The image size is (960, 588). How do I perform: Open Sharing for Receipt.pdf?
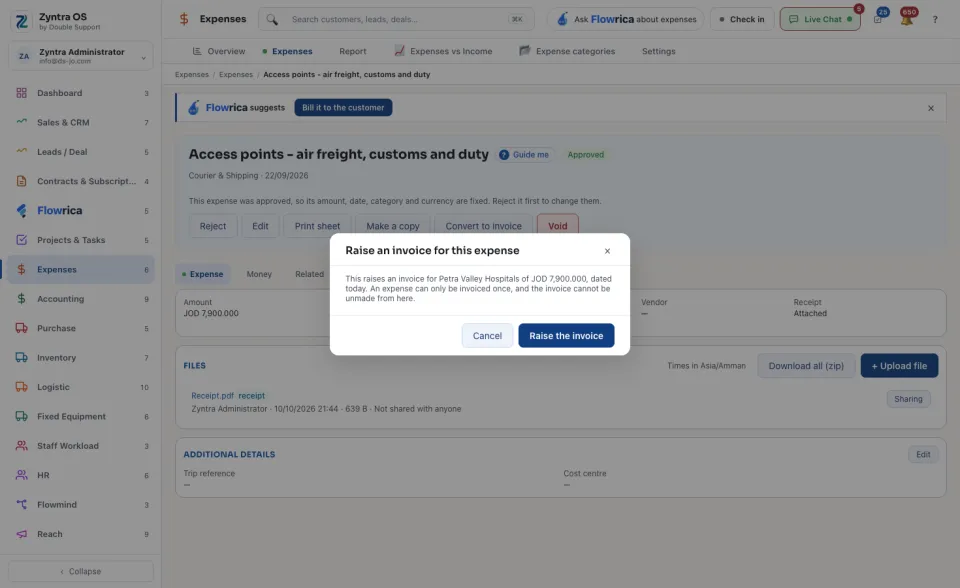coord(909,399)
